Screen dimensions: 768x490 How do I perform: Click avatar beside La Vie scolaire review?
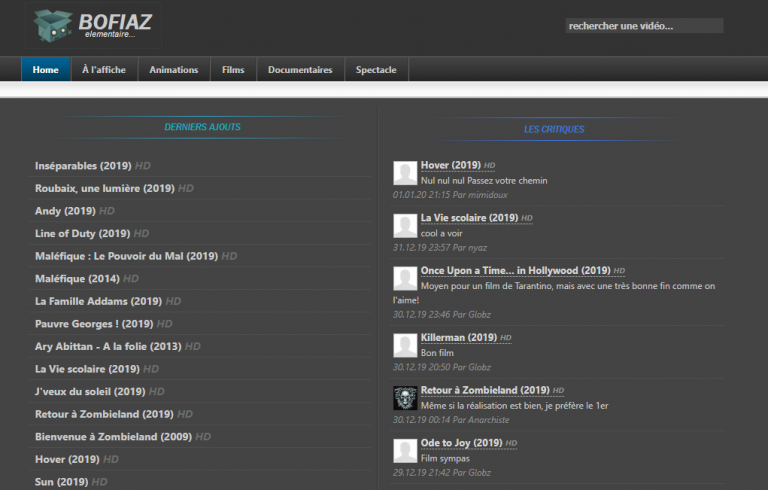[x=405, y=225]
